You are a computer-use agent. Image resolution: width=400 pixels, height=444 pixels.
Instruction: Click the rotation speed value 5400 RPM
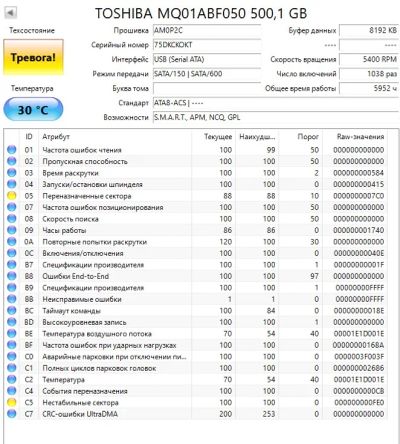click(369, 59)
